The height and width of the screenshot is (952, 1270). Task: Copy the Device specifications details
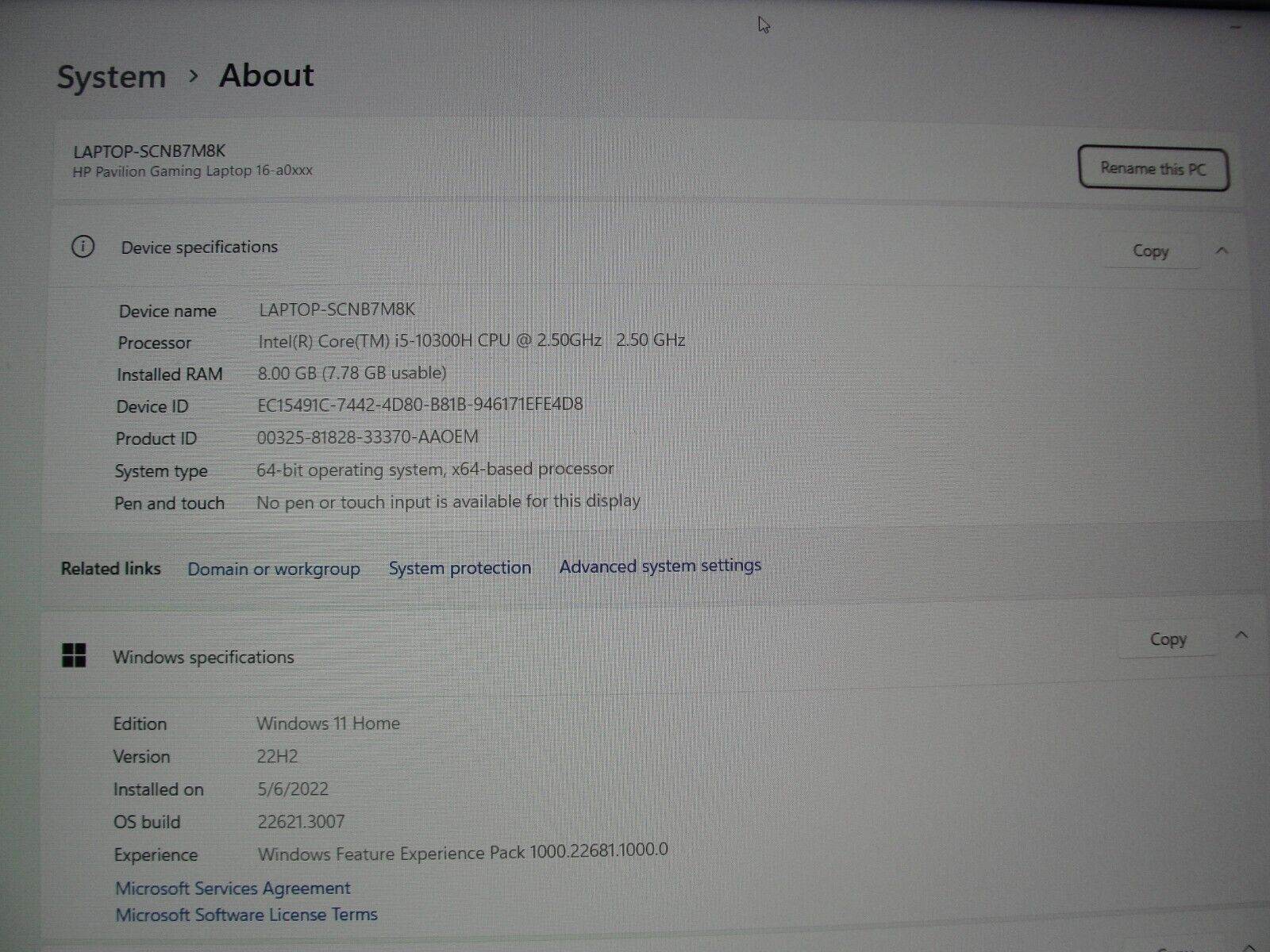pyautogui.click(x=1150, y=251)
